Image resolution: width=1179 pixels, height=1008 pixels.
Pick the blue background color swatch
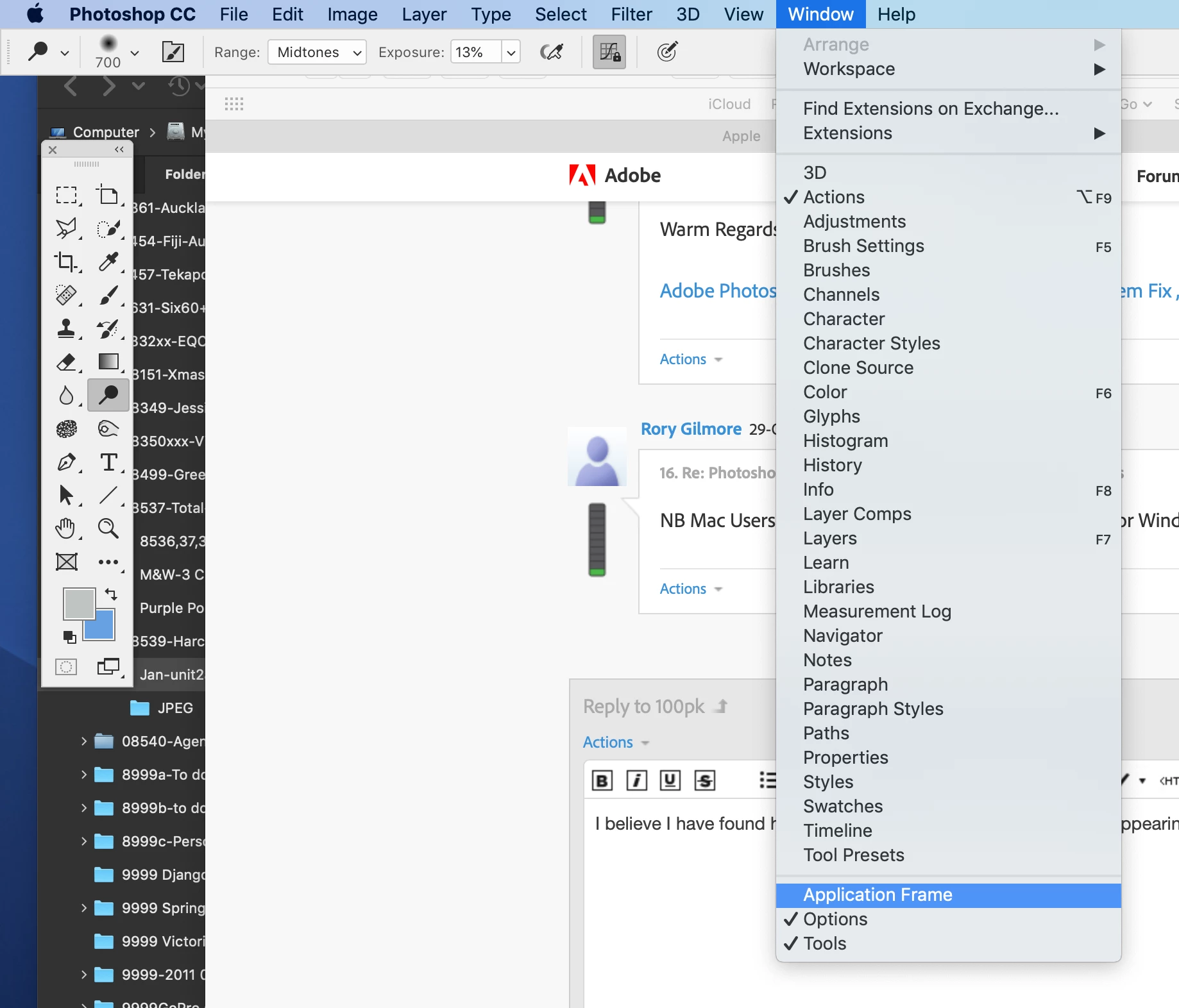click(x=103, y=628)
